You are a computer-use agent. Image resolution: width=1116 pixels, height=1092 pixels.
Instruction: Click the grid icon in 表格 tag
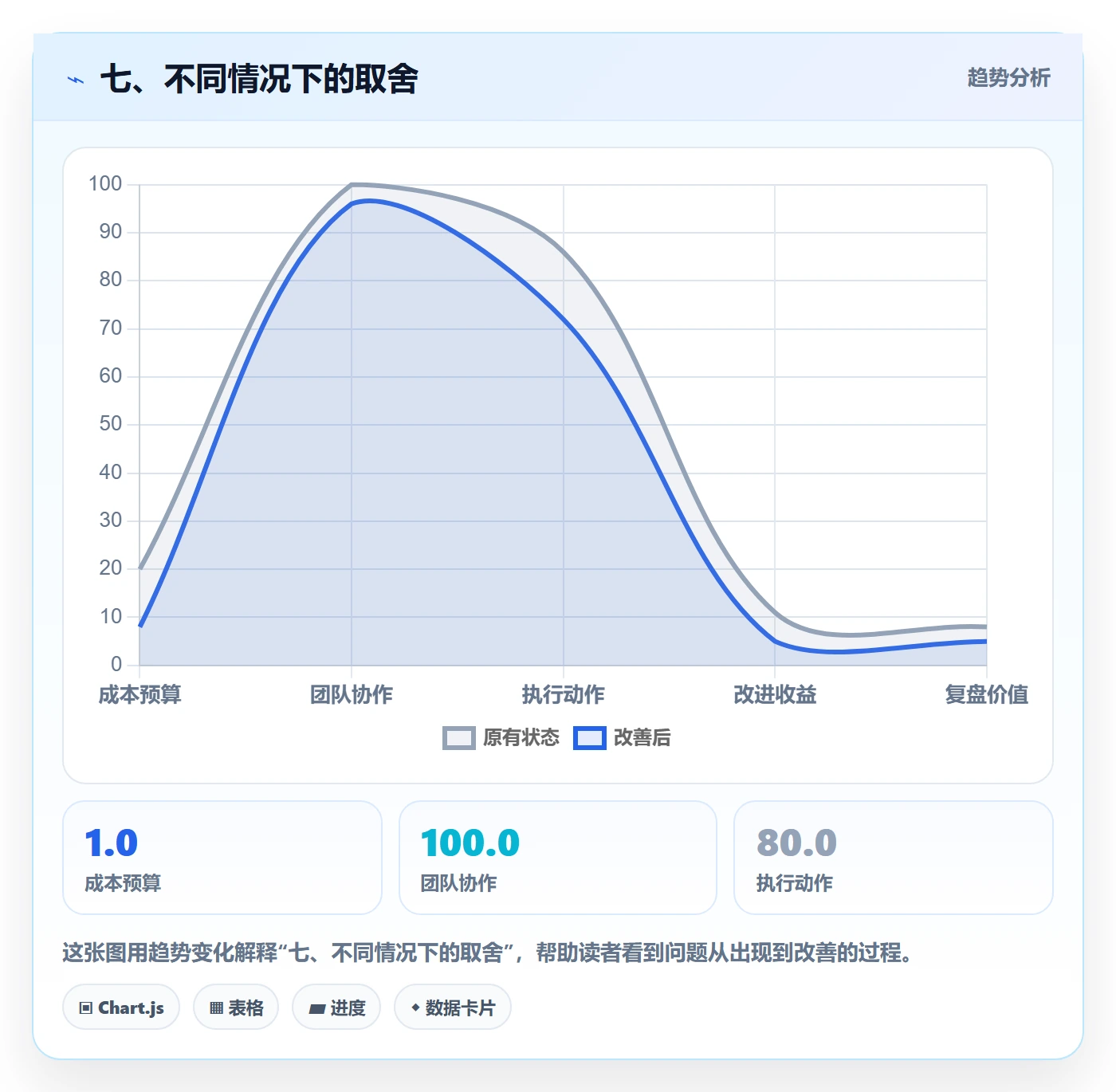[x=216, y=1008]
